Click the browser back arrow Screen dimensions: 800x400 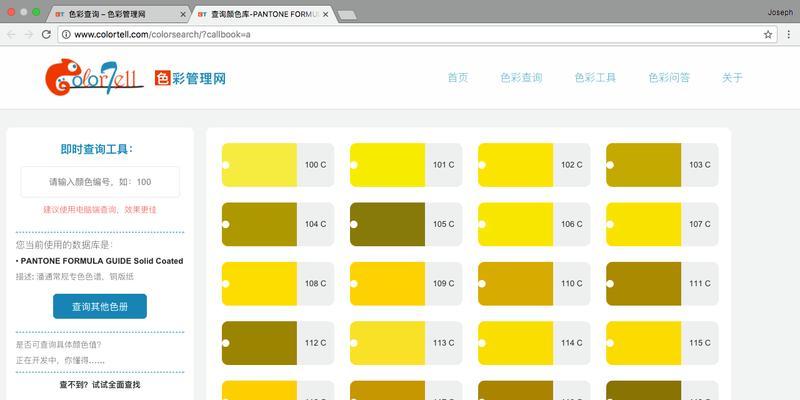(11, 35)
